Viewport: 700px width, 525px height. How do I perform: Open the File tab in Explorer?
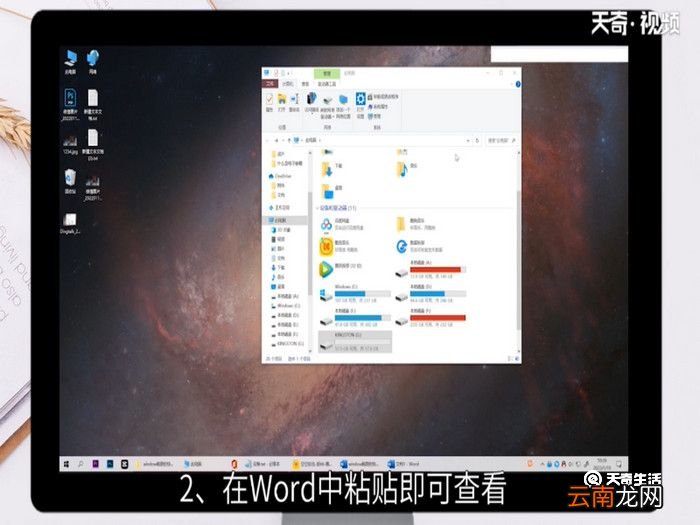pyautogui.click(x=270, y=83)
